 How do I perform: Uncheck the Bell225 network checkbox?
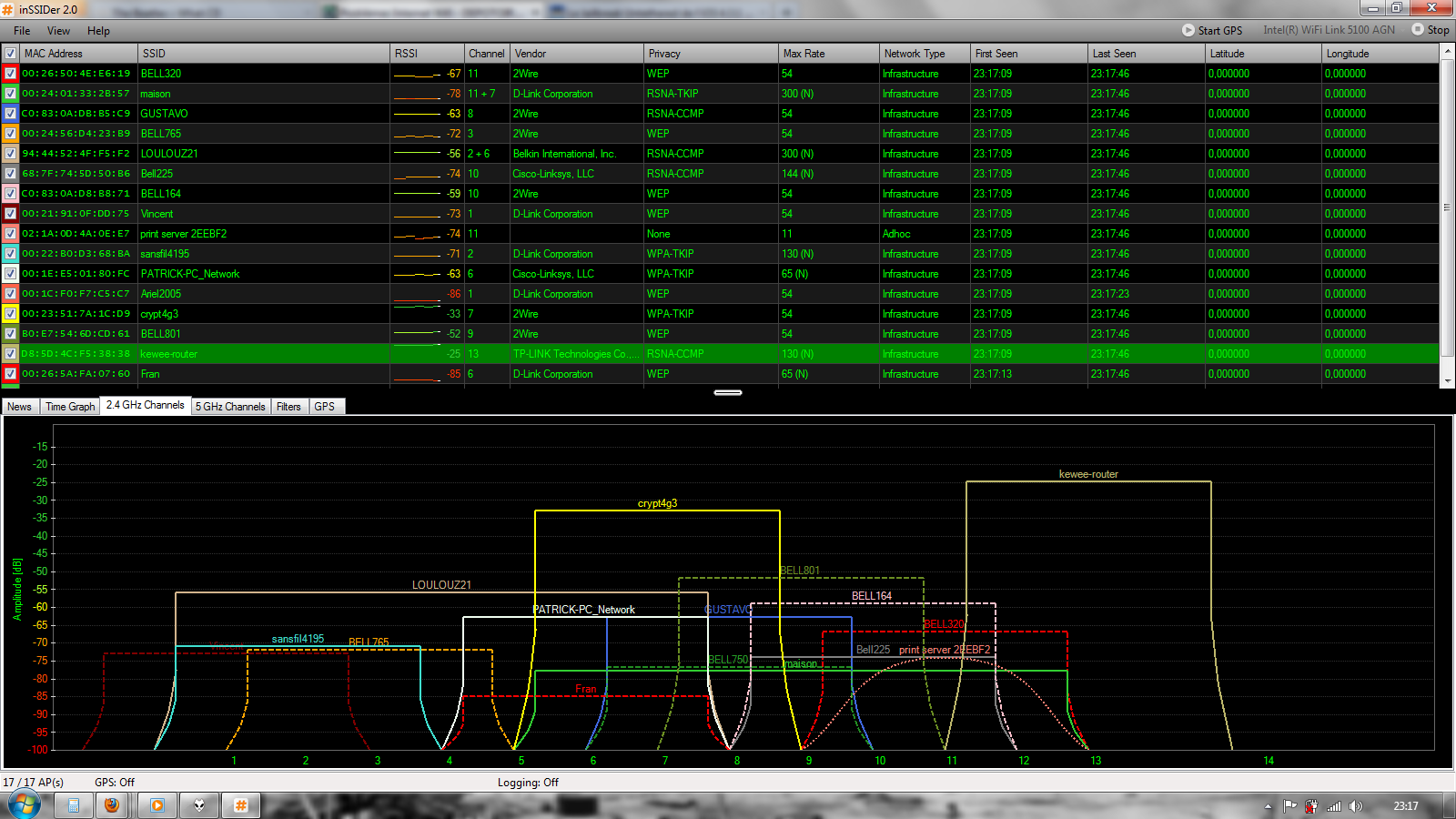point(10,174)
